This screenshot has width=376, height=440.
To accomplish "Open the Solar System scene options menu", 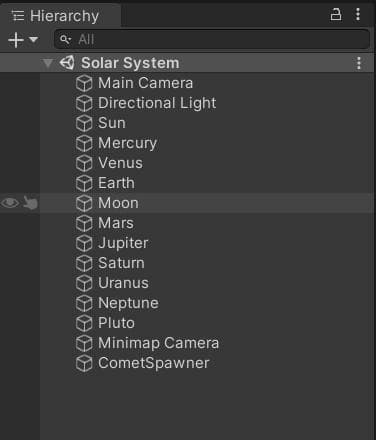I will coord(359,63).
